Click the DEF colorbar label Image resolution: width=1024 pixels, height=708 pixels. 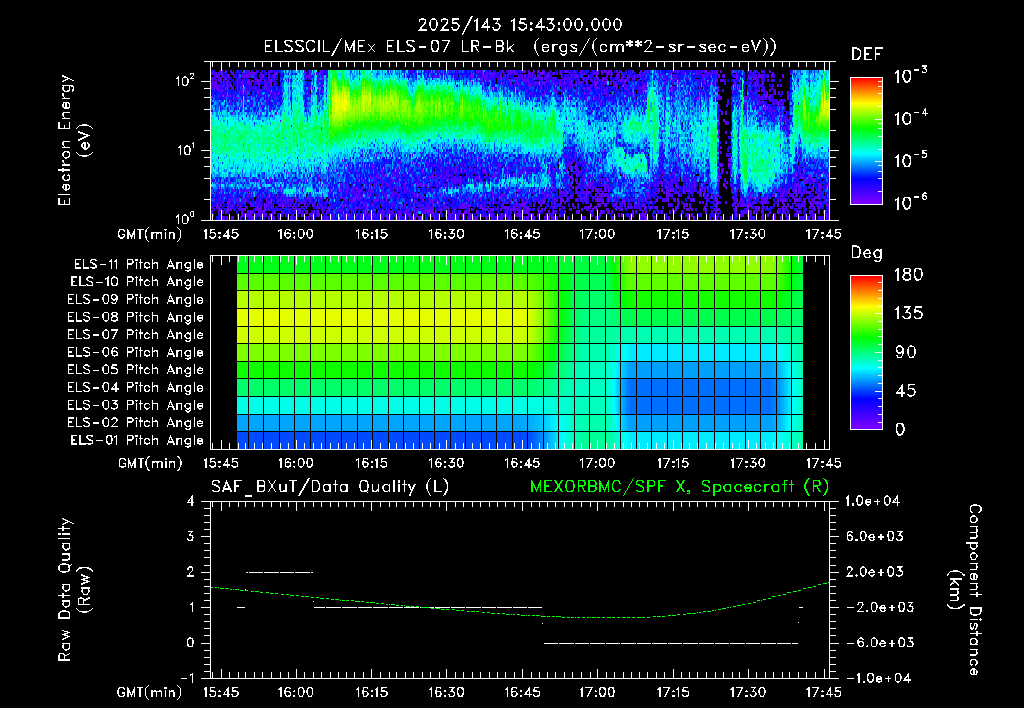867,54
